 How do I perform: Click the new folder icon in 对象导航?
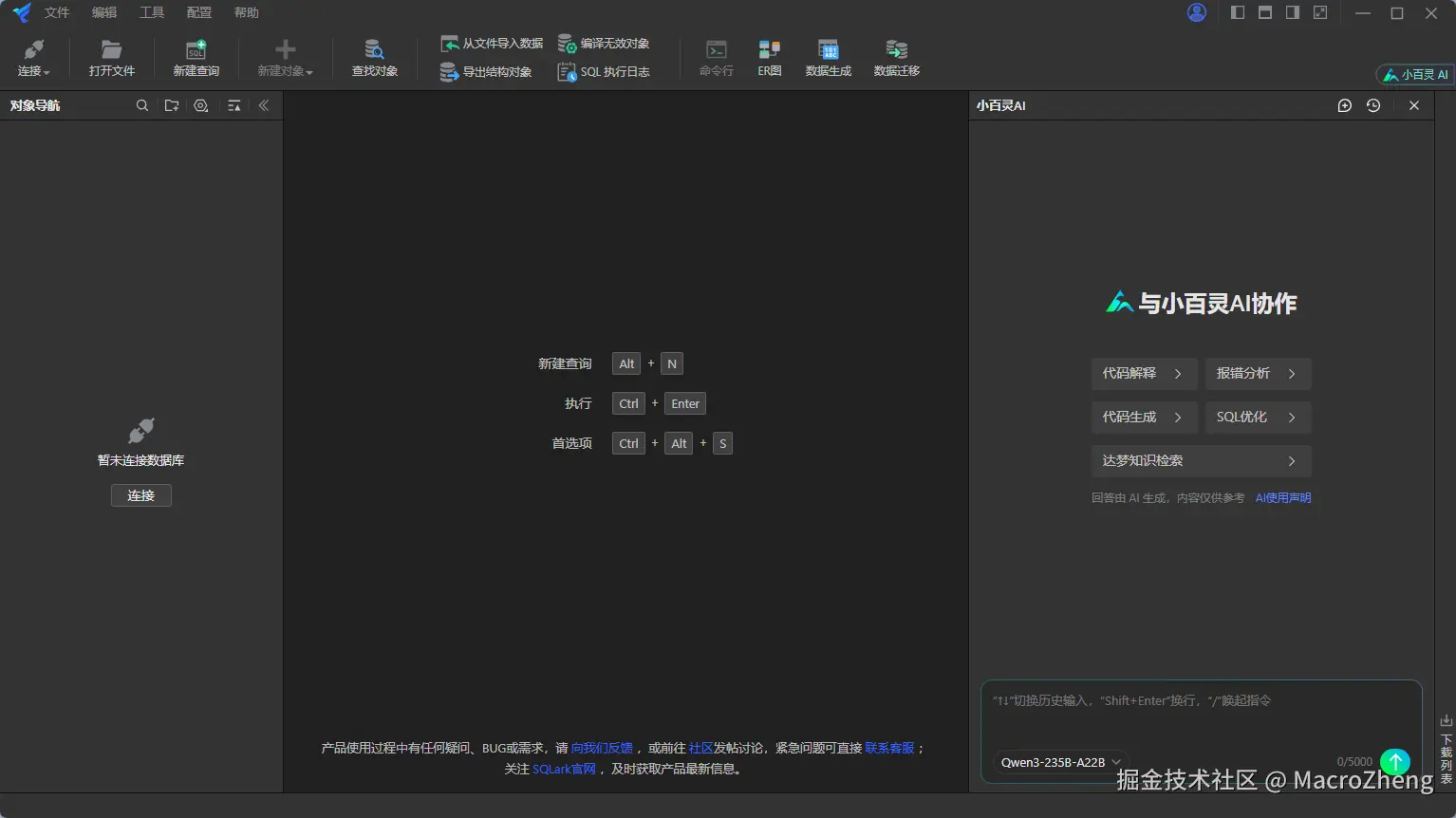pos(172,105)
